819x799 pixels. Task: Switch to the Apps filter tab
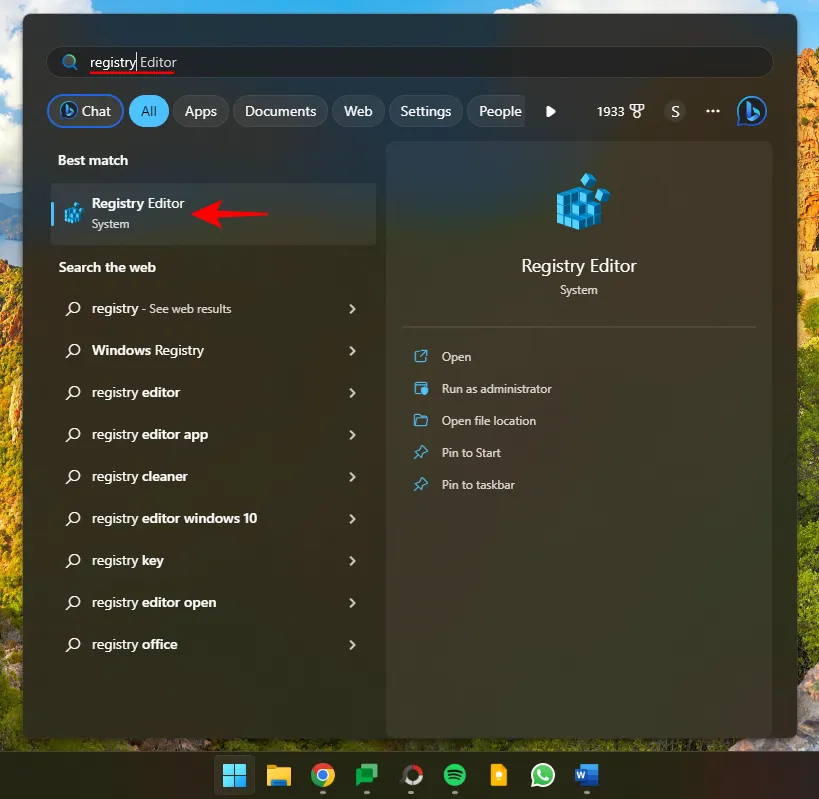(201, 111)
